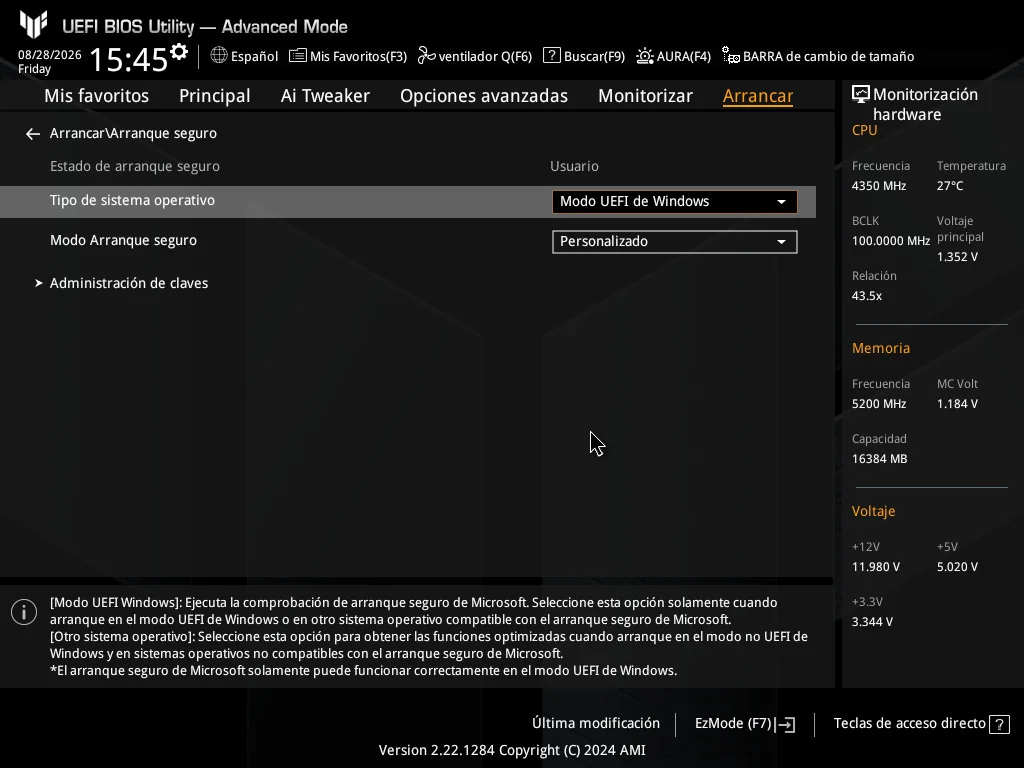This screenshot has height=768, width=1024.
Task: Click memory frequency 5200 MHz
Action: pyautogui.click(x=878, y=404)
